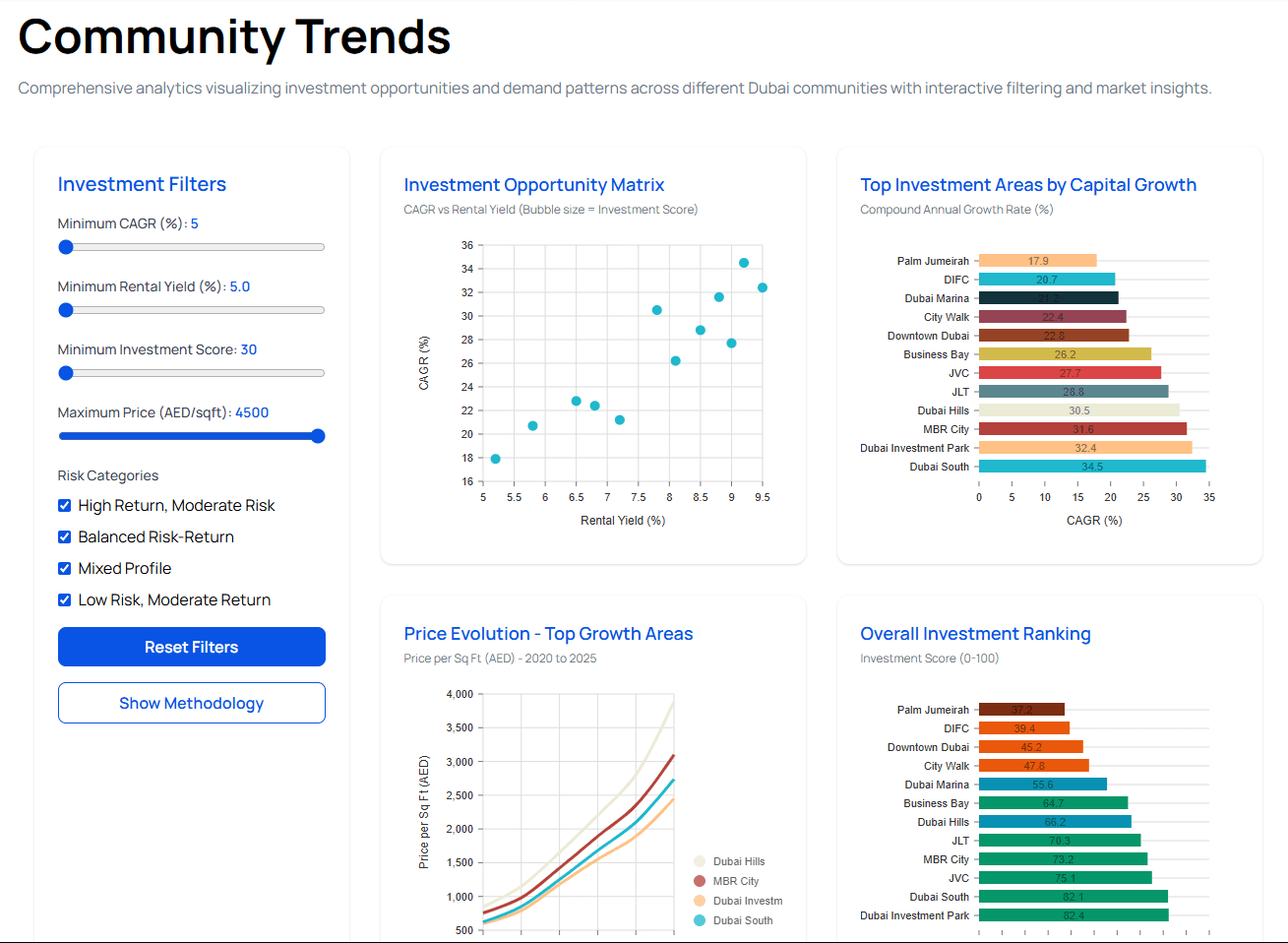This screenshot has width=1288, height=943.
Task: Click the Palm Jumeirah capital growth bar
Action: 1036,260
